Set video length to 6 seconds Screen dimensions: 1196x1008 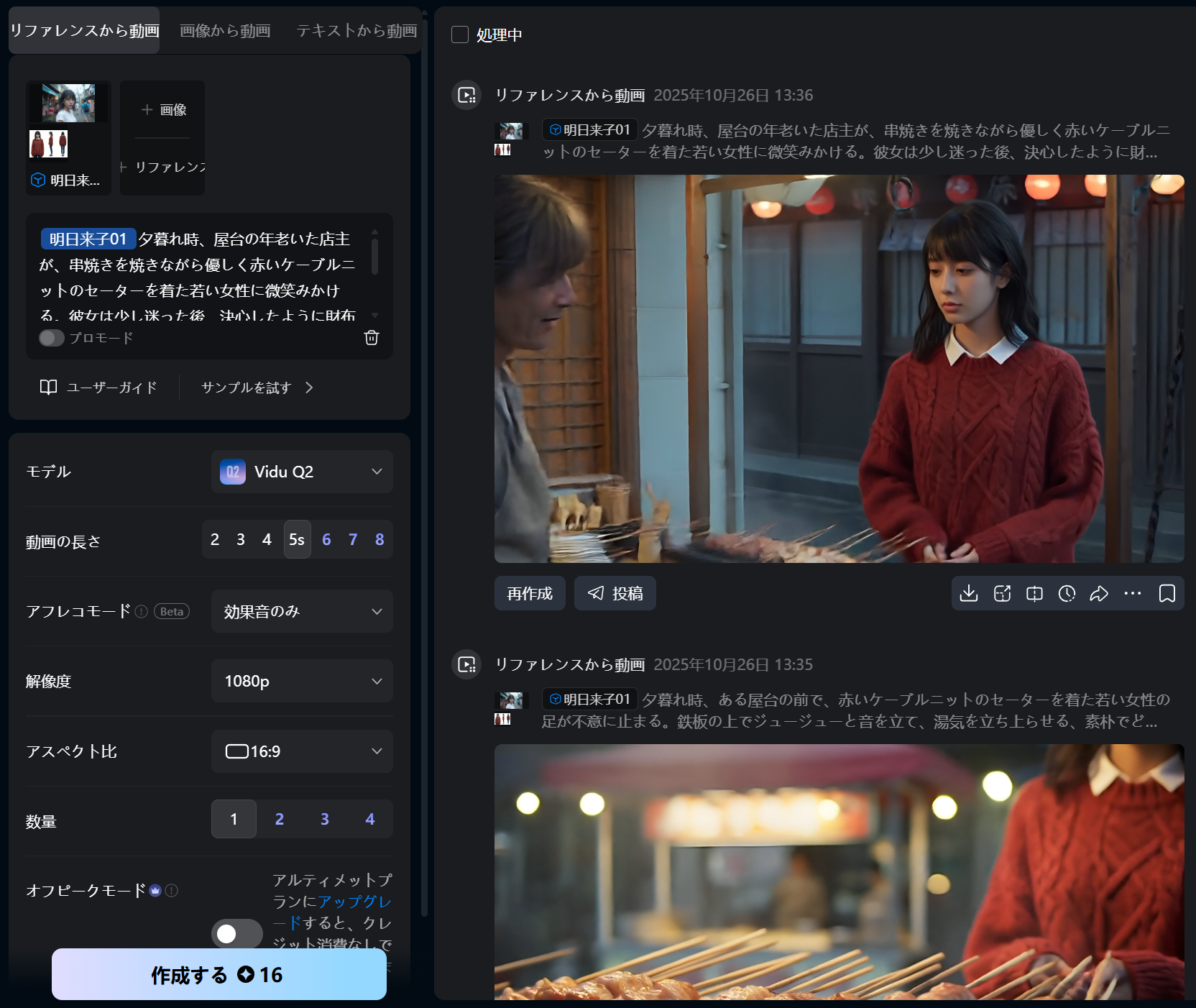[326, 539]
